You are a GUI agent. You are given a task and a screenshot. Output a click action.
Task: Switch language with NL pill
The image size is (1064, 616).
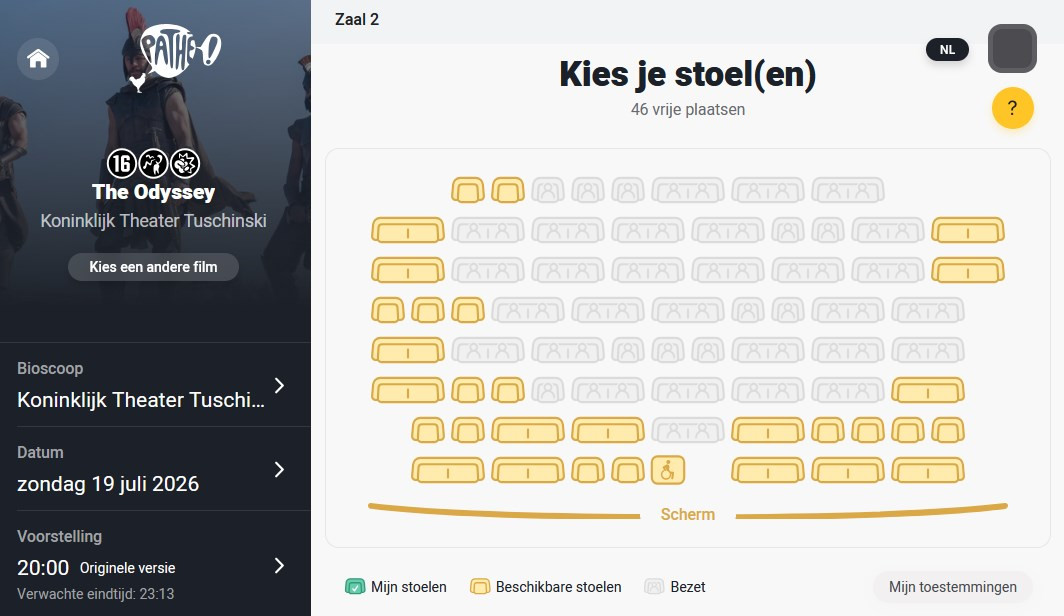(947, 50)
